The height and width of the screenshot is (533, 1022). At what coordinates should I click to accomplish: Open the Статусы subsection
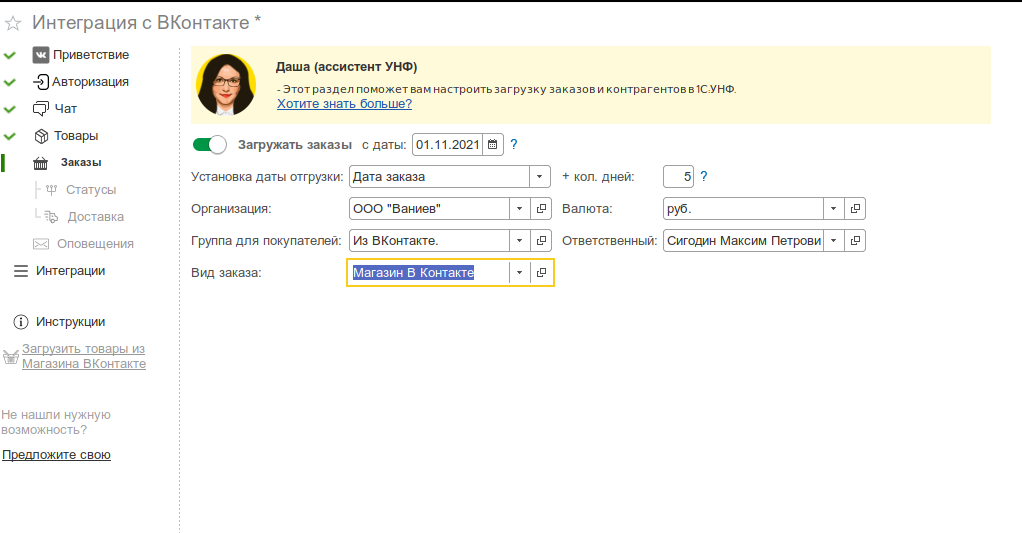point(91,190)
